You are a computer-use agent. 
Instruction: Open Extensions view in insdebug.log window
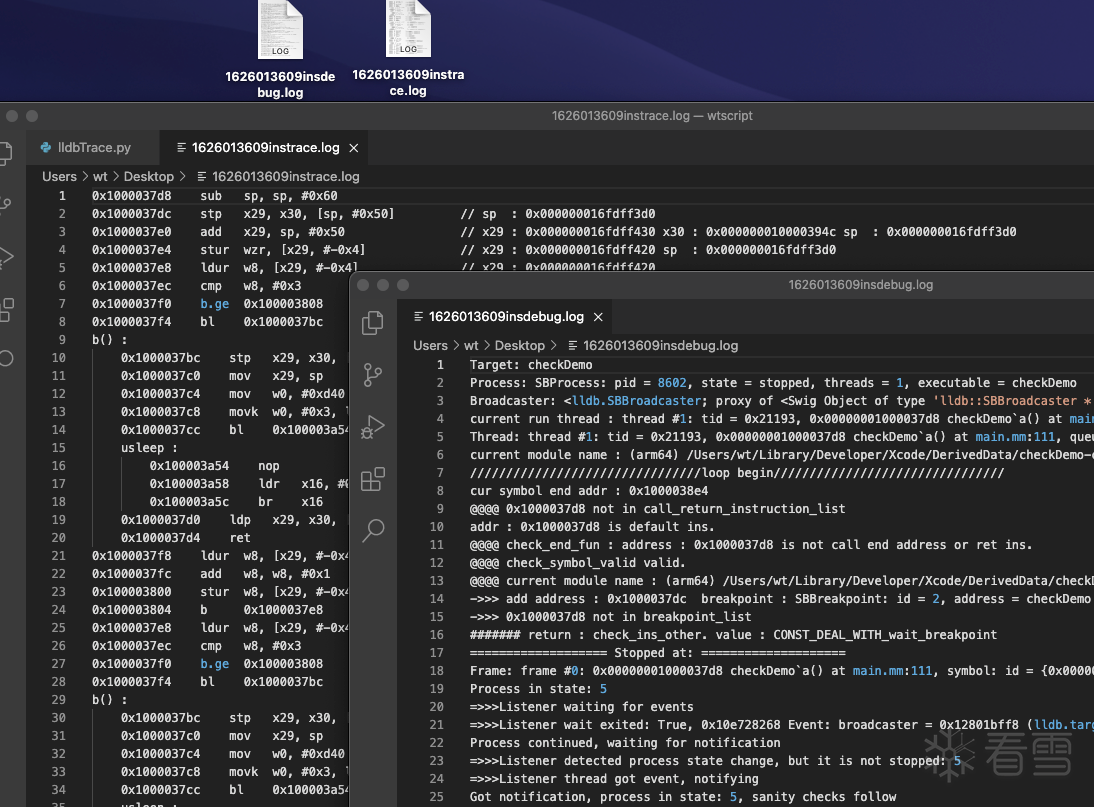point(373,479)
